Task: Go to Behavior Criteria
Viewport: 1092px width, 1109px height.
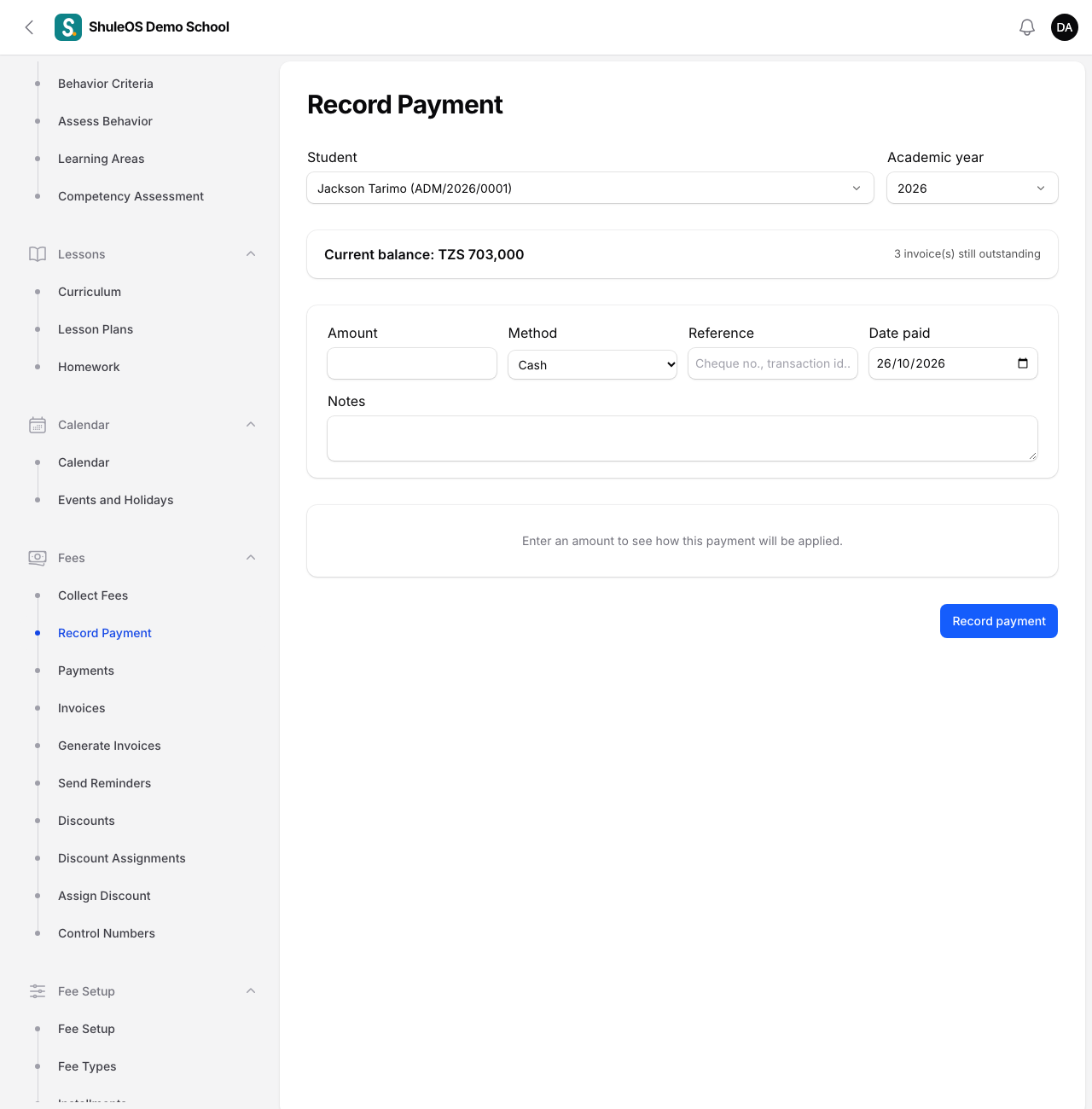Action: coord(106,84)
